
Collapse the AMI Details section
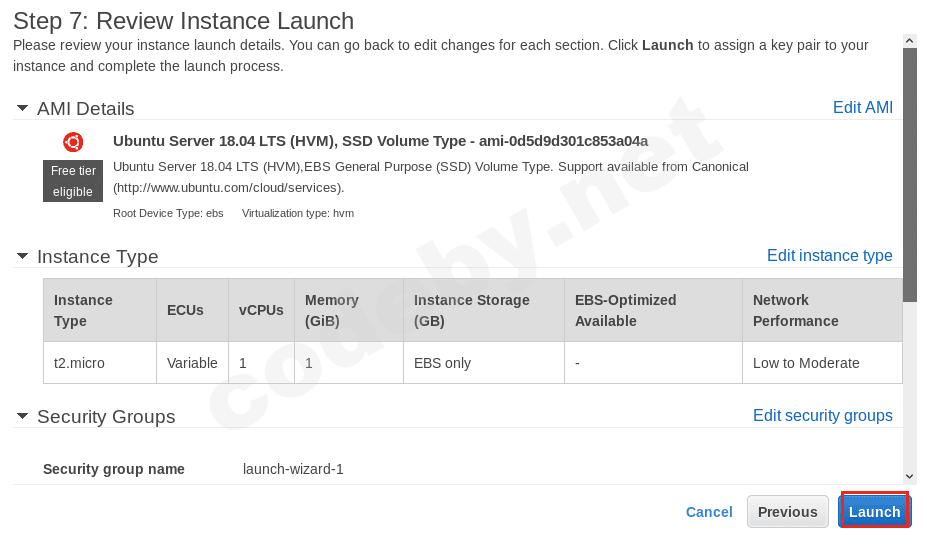22,108
